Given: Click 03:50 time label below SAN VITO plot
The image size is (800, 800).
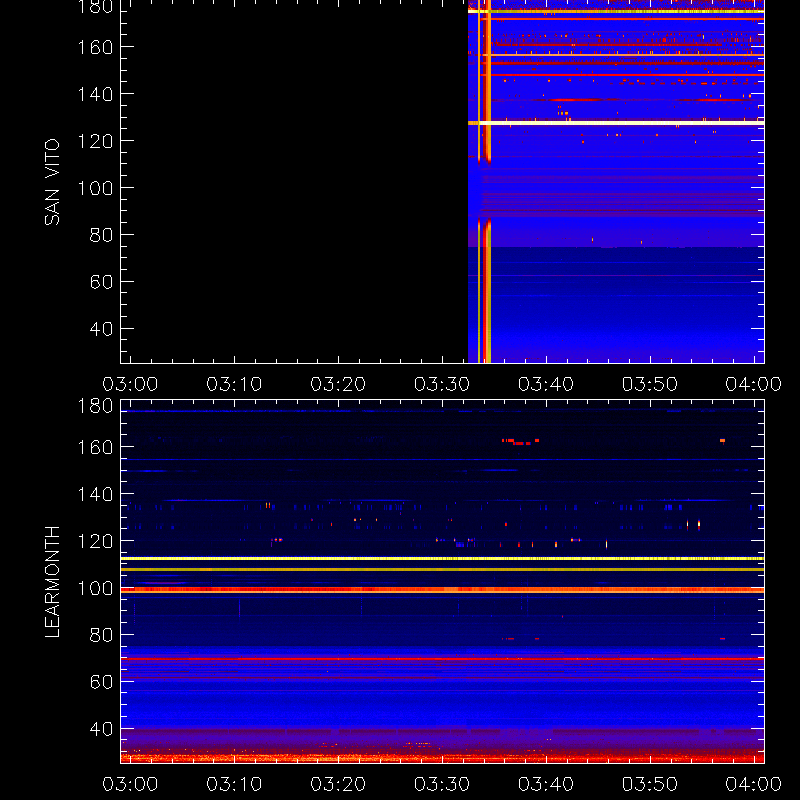Looking at the screenshot, I should tap(650, 384).
